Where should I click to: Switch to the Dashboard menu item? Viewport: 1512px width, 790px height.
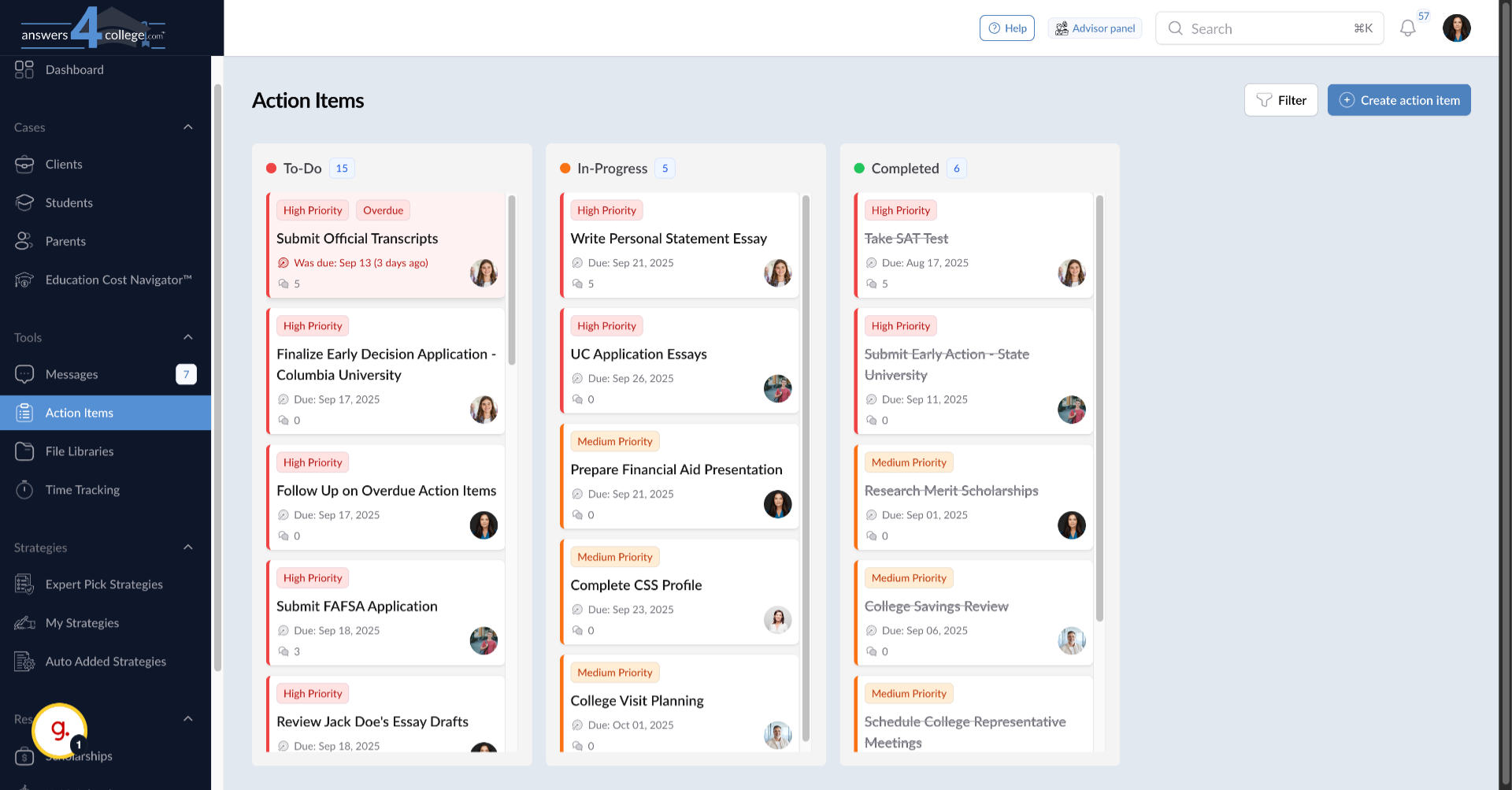[75, 69]
